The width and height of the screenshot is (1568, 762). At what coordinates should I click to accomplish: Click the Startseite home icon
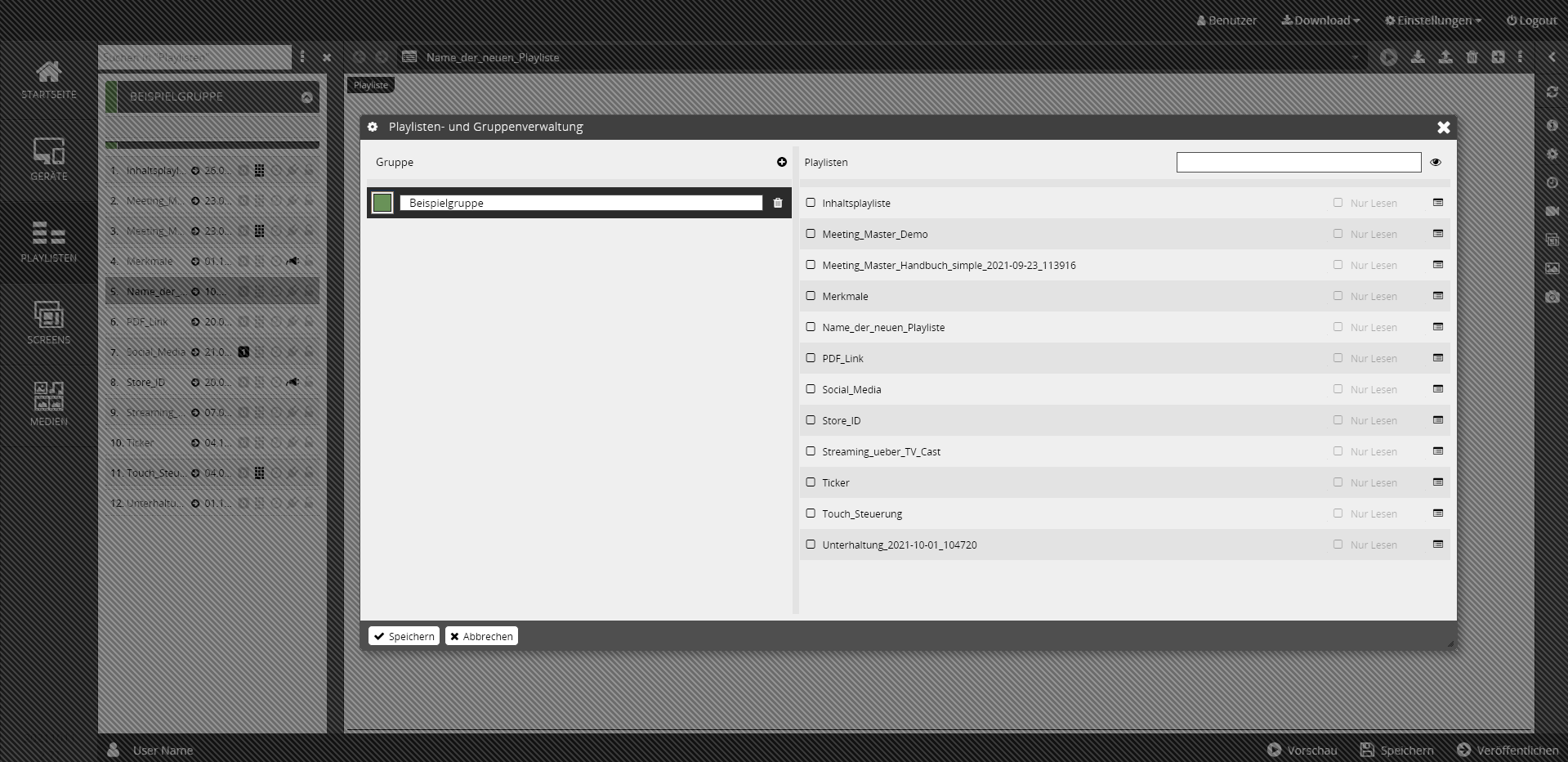pos(49,79)
